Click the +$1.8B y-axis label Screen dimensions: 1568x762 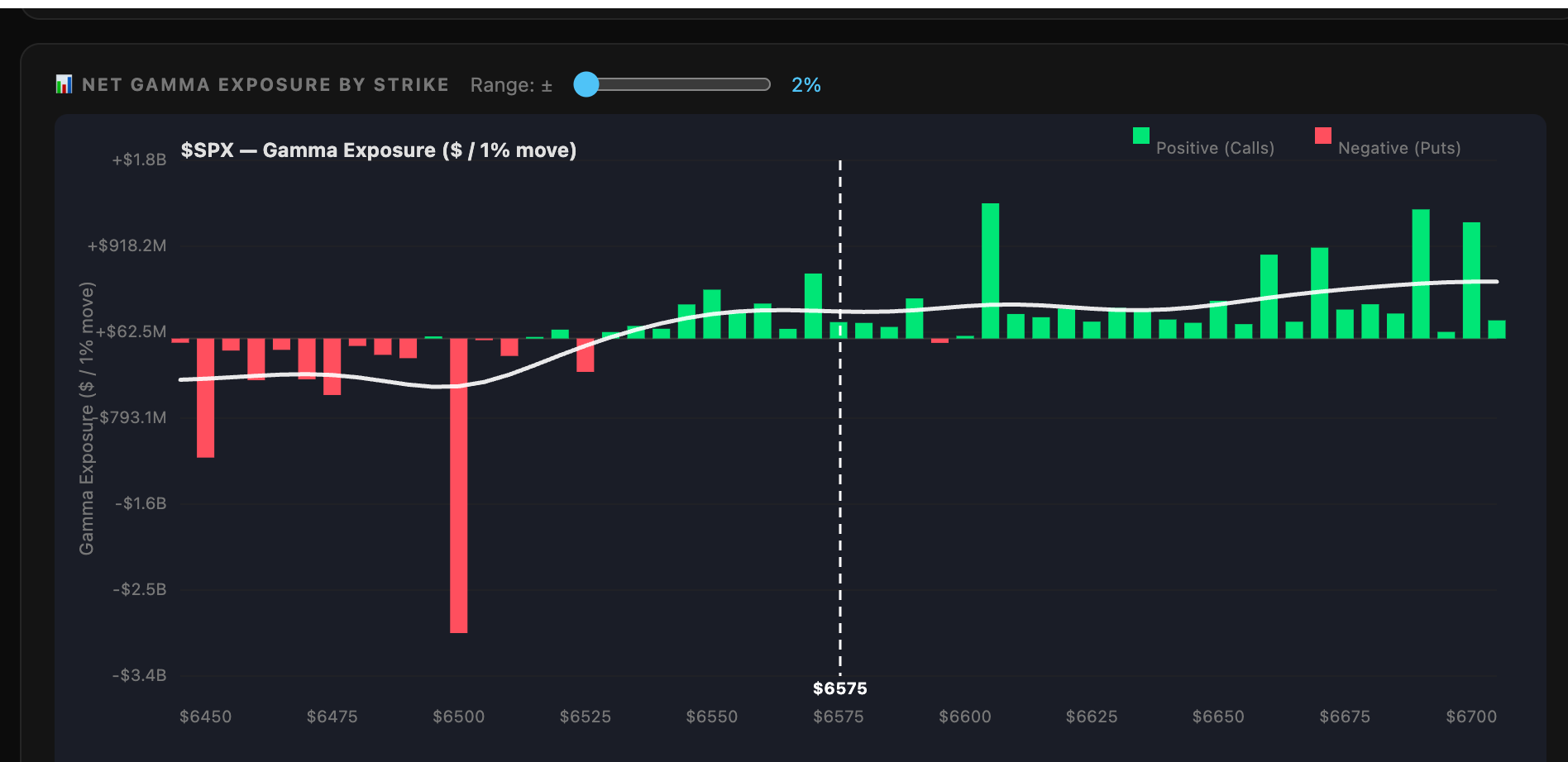point(139,160)
